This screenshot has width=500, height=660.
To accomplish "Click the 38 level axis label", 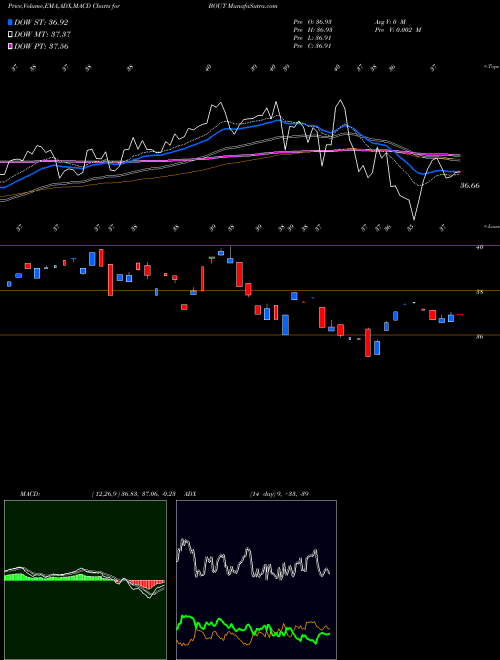I will pyautogui.click(x=479, y=292).
